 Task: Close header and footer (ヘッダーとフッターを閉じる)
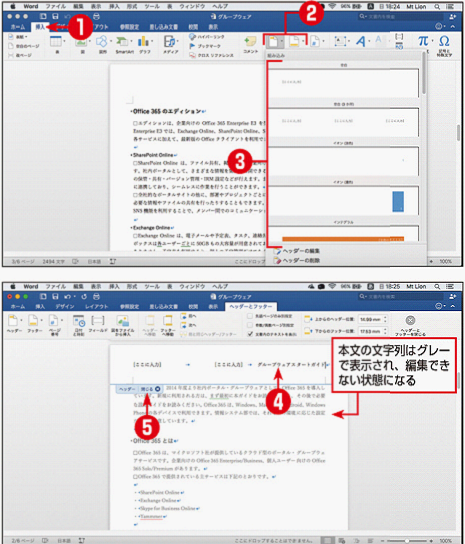pyautogui.click(x=411, y=325)
